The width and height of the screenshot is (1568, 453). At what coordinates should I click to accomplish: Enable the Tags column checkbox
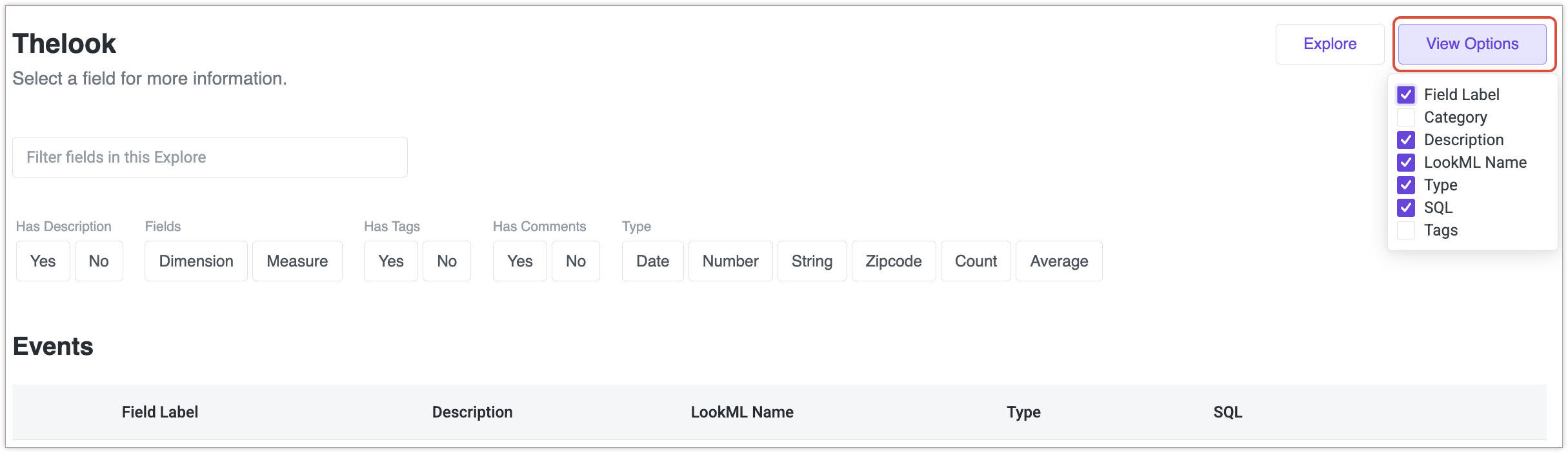(1406, 230)
